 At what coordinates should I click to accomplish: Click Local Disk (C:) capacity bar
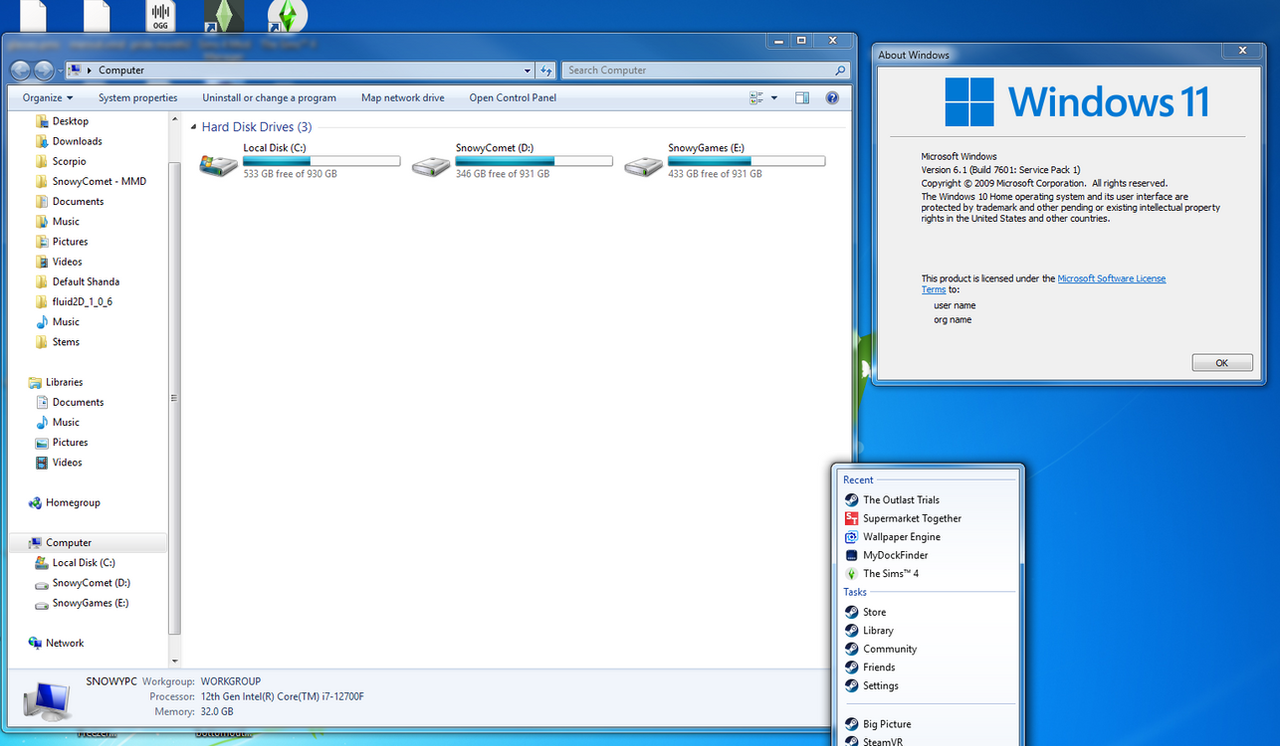[x=321, y=160]
